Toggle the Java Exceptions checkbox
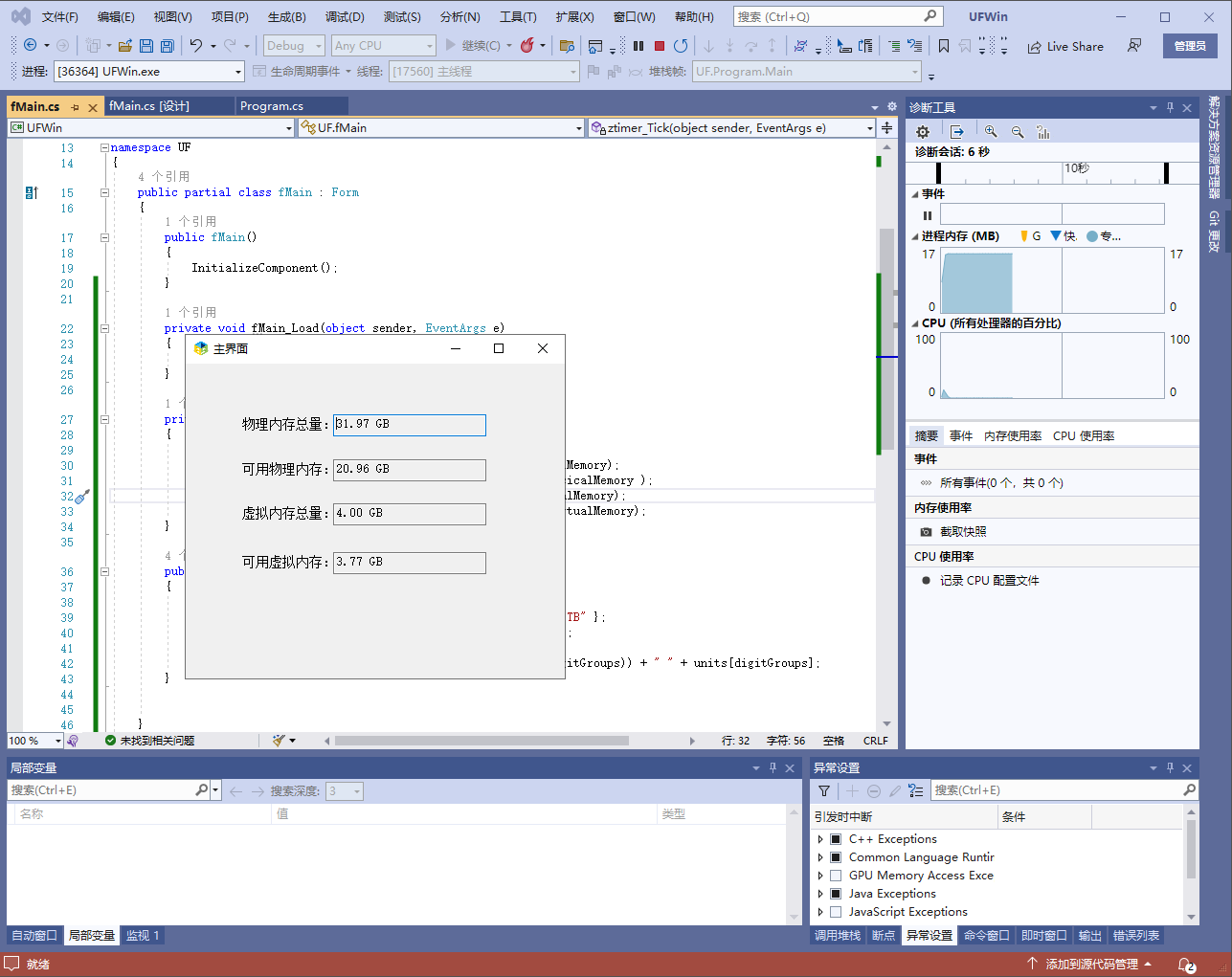 [836, 894]
